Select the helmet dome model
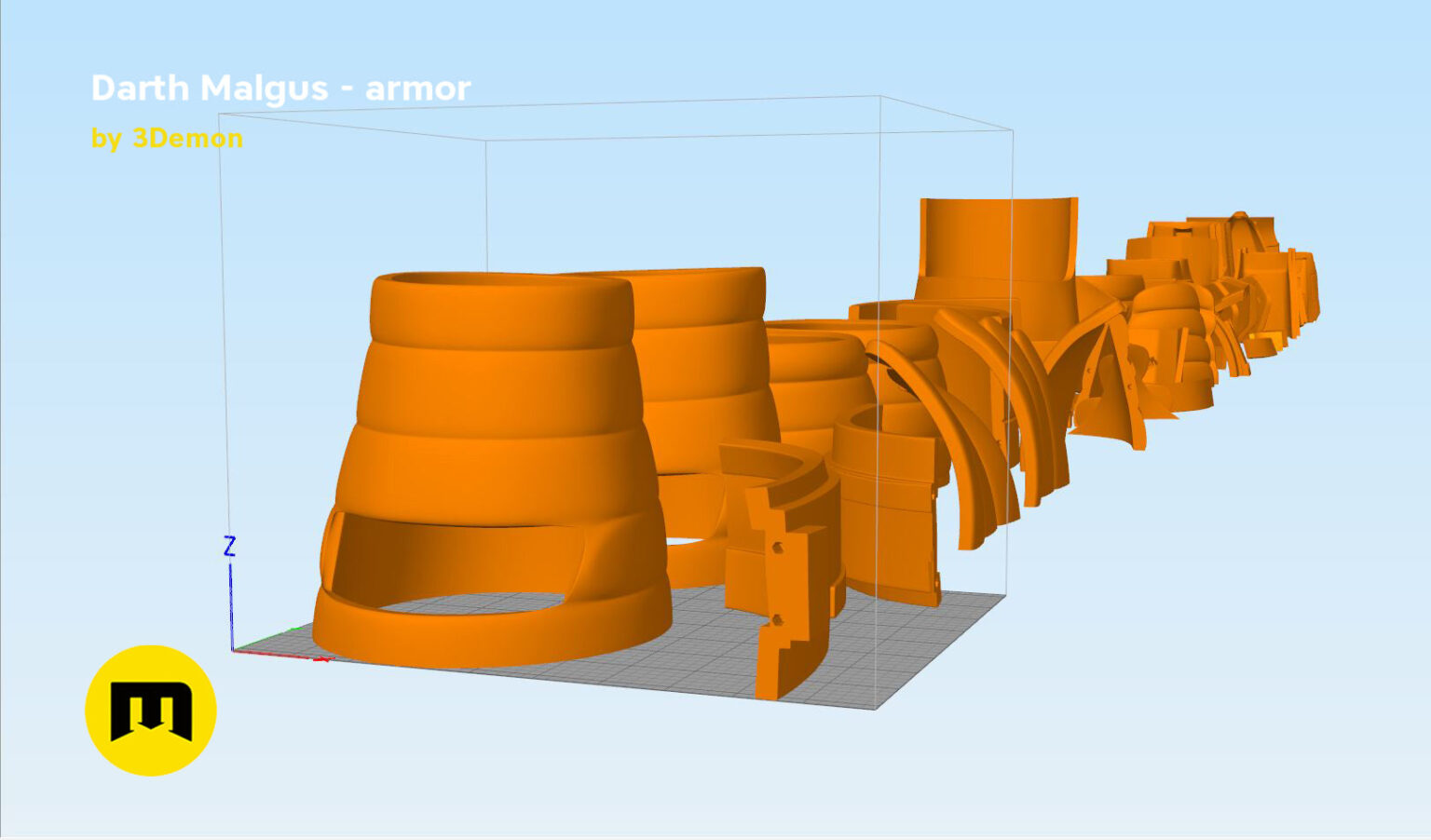Image resolution: width=1431 pixels, height=840 pixels. [x=1169, y=346]
